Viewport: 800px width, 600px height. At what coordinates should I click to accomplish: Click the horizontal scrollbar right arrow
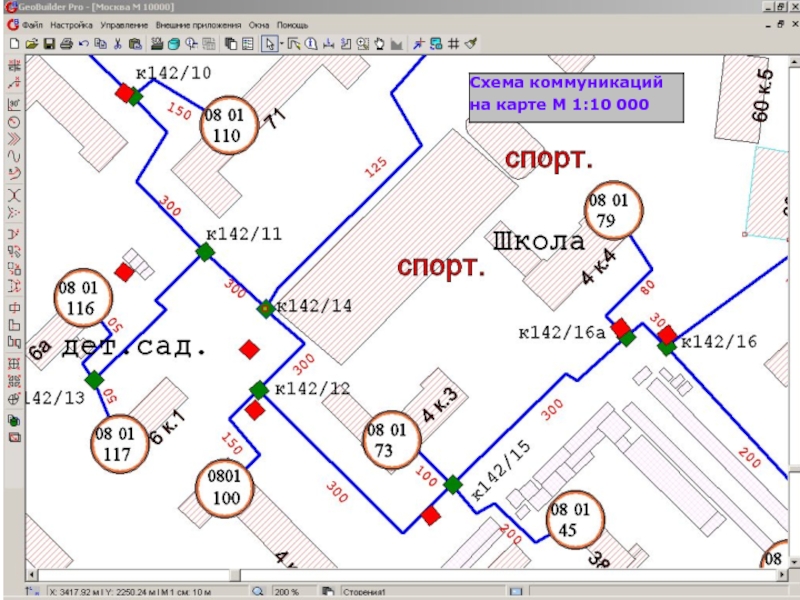point(780,576)
